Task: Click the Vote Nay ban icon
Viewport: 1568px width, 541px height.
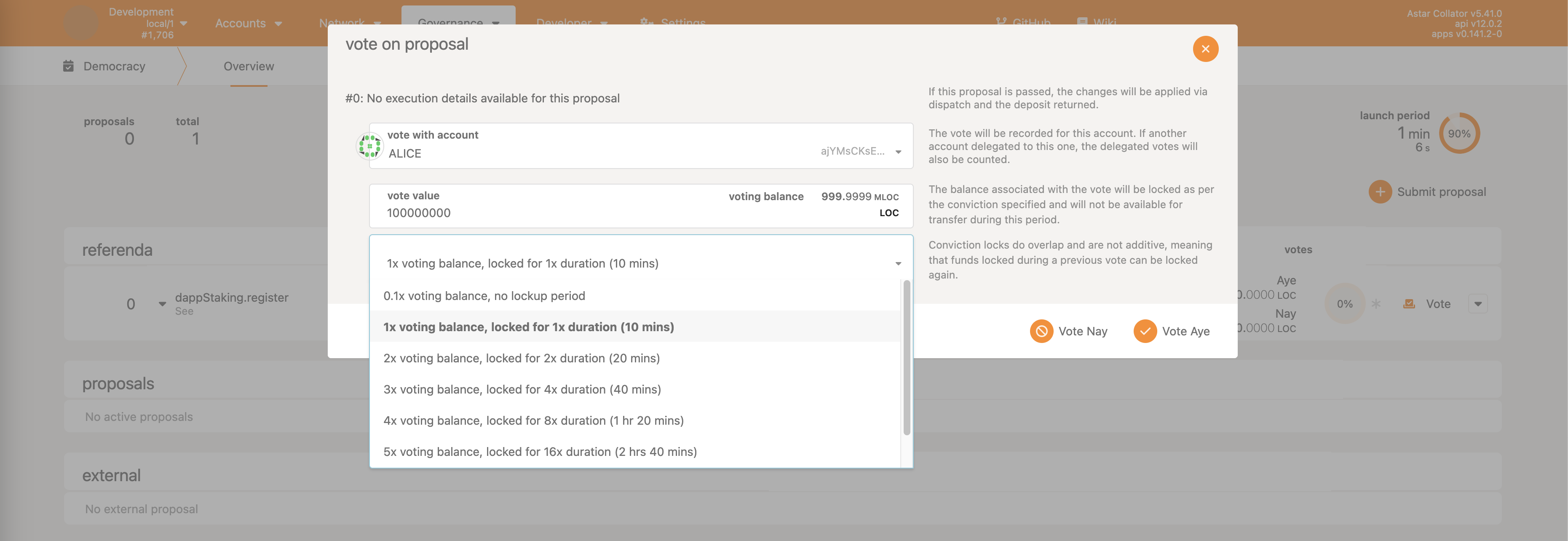Action: (x=1041, y=331)
